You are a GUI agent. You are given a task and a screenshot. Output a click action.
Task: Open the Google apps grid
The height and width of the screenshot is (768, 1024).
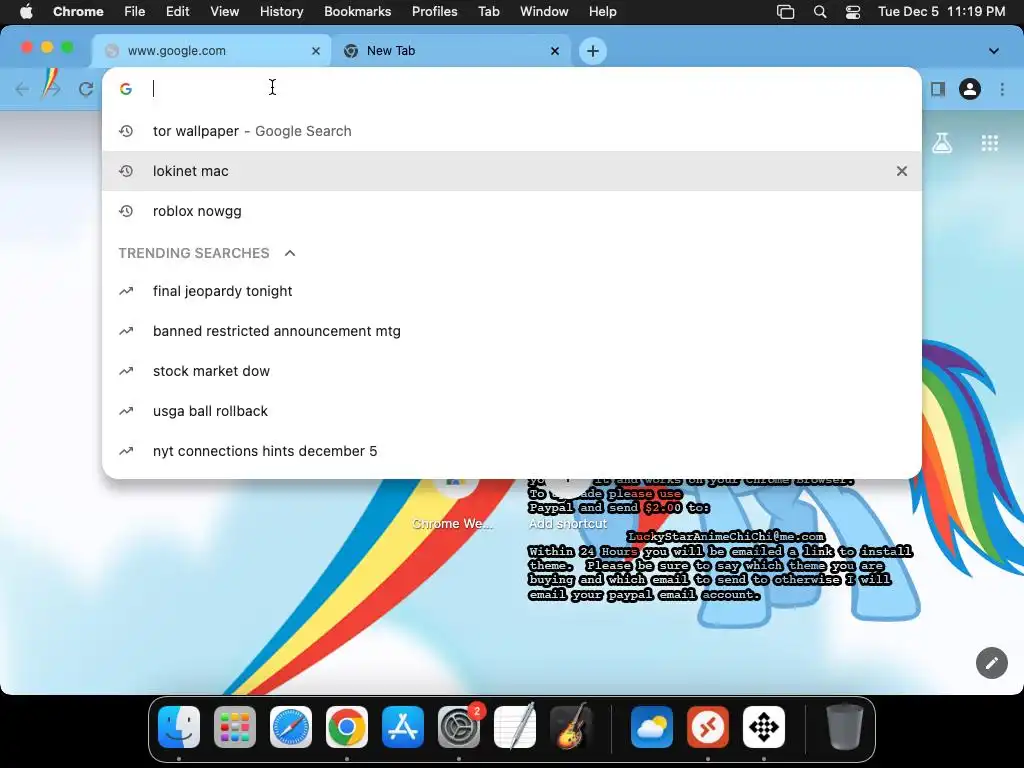coord(989,143)
